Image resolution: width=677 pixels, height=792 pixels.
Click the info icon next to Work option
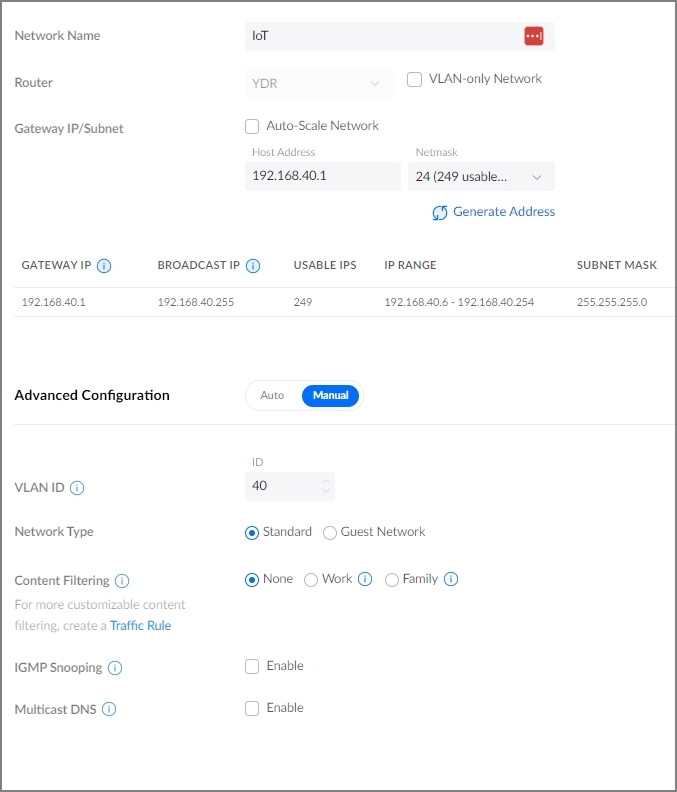(x=365, y=579)
